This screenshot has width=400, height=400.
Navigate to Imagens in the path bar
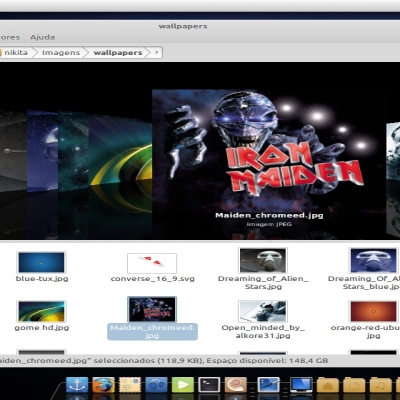61,52
